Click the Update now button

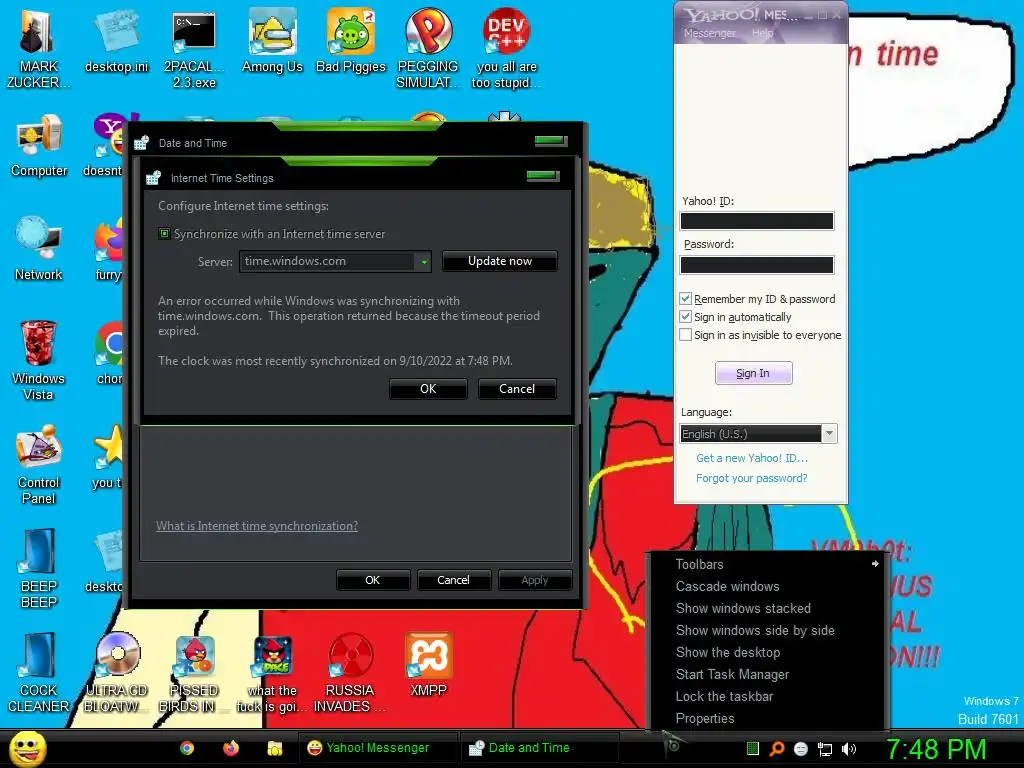click(x=500, y=261)
